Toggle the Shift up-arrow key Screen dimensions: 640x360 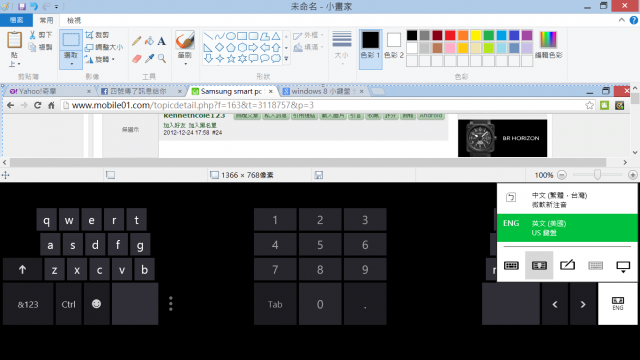tap(22, 269)
